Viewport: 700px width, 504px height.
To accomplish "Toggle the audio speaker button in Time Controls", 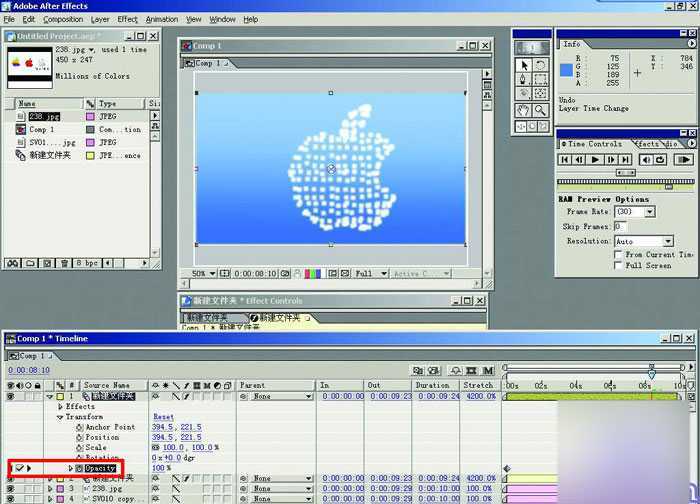I will (x=646, y=159).
